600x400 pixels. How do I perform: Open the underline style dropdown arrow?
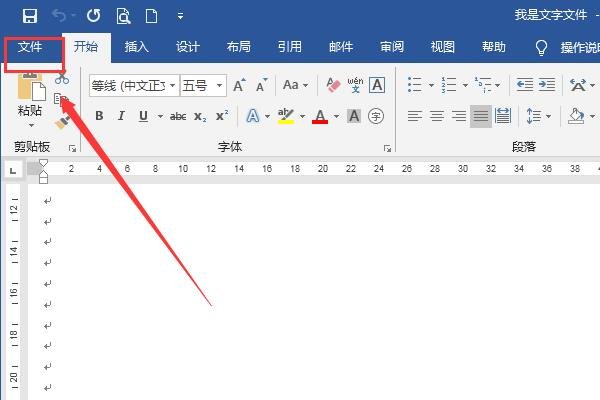tap(160, 116)
